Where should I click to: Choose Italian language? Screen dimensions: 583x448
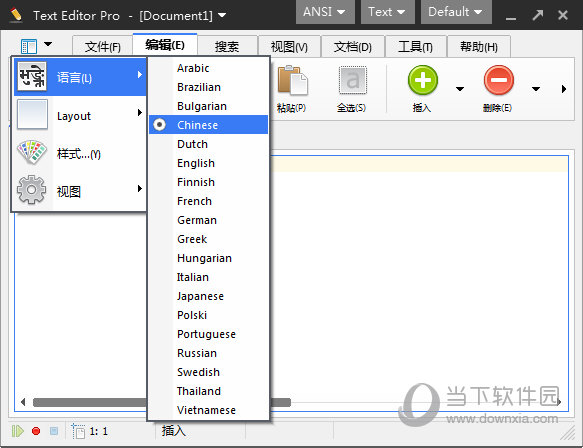point(208,277)
